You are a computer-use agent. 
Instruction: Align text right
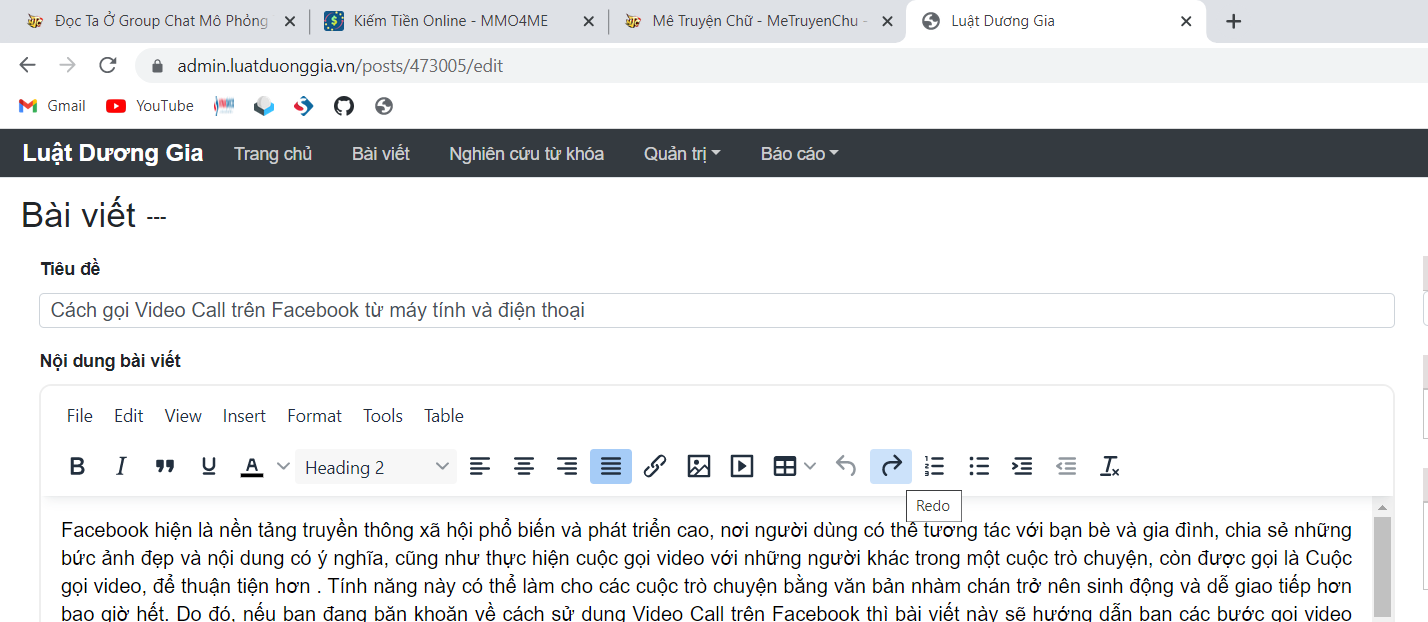coord(567,466)
